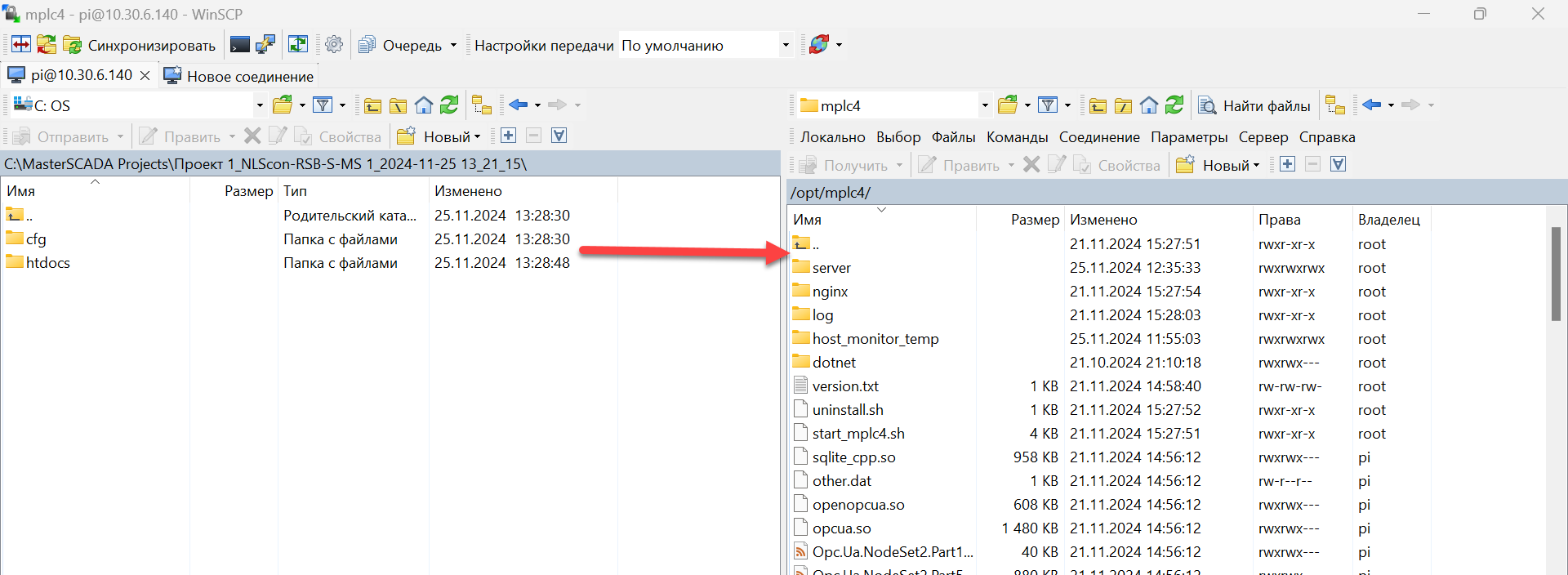This screenshot has height=575, width=1568.
Task: Click the local panel open directory icon
Action: 283,105
